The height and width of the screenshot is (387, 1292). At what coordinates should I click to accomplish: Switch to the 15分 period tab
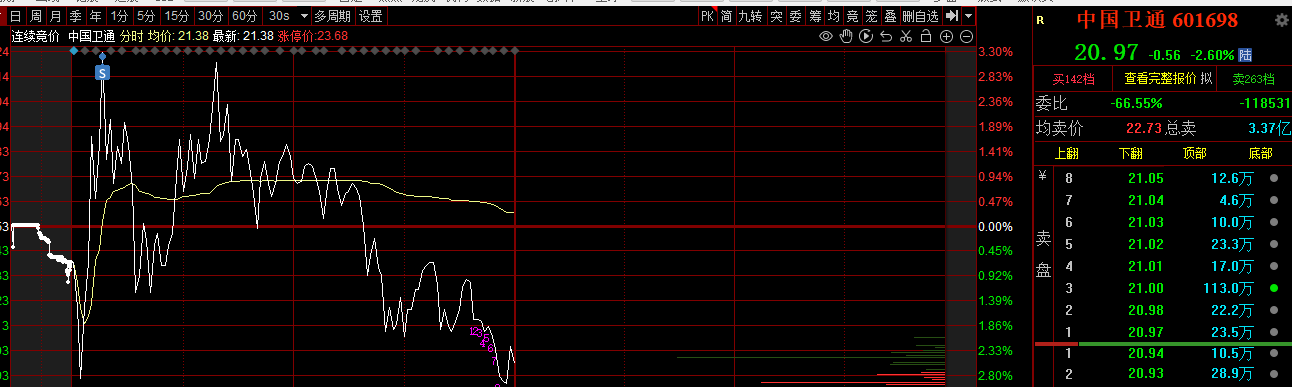(x=178, y=16)
